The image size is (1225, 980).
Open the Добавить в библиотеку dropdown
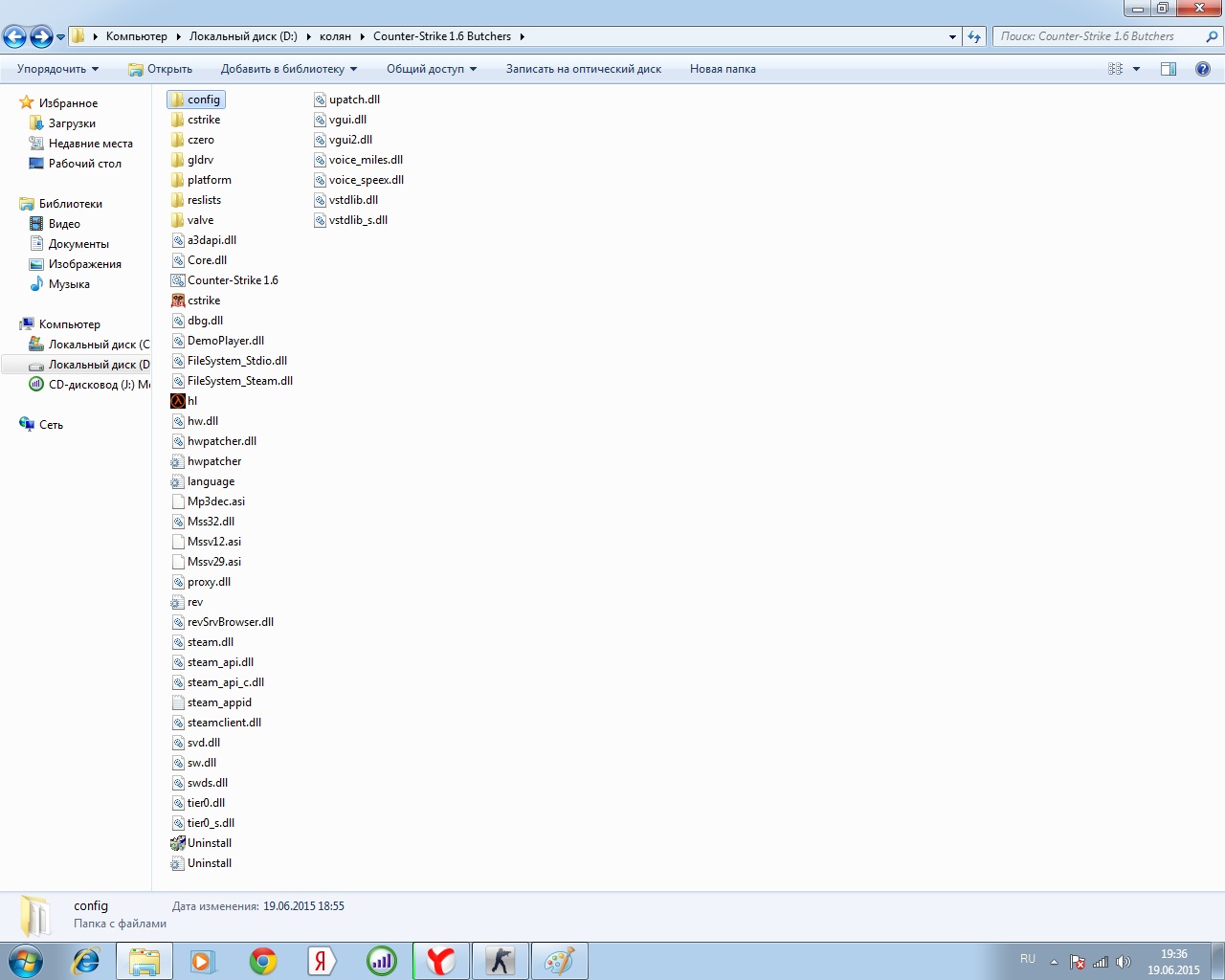point(288,69)
